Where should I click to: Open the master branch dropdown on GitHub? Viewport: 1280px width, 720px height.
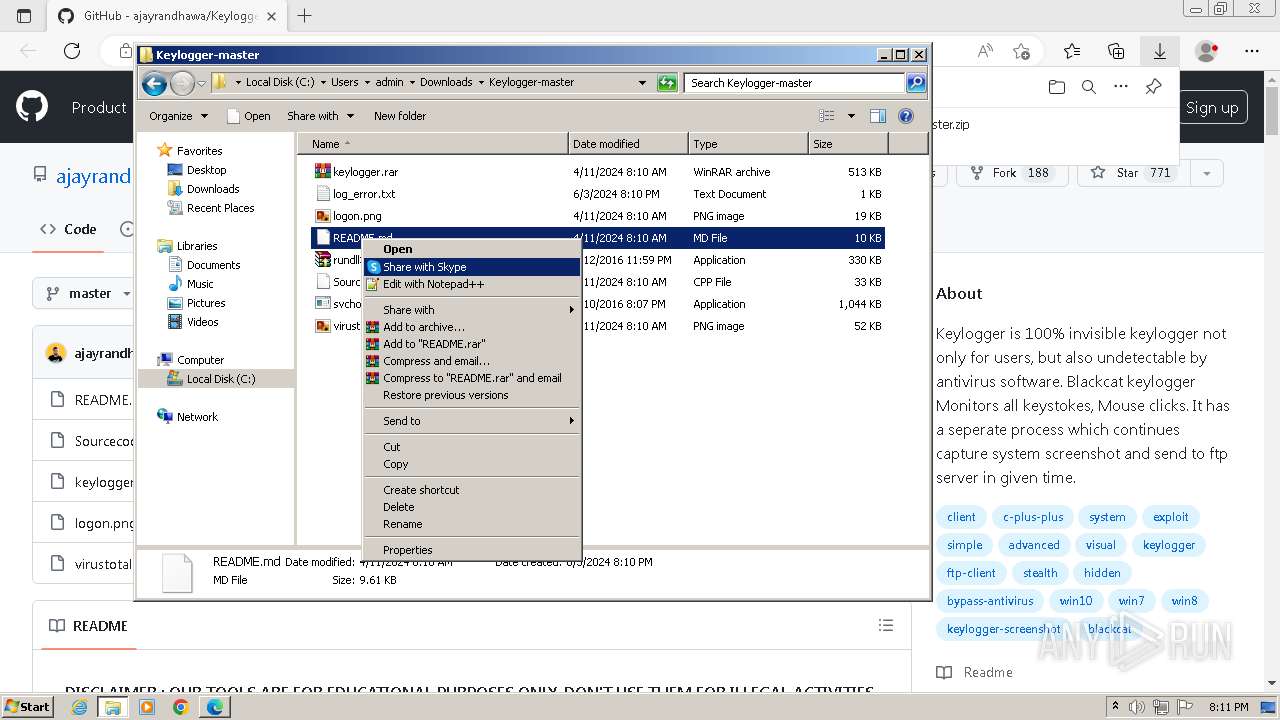(88, 293)
